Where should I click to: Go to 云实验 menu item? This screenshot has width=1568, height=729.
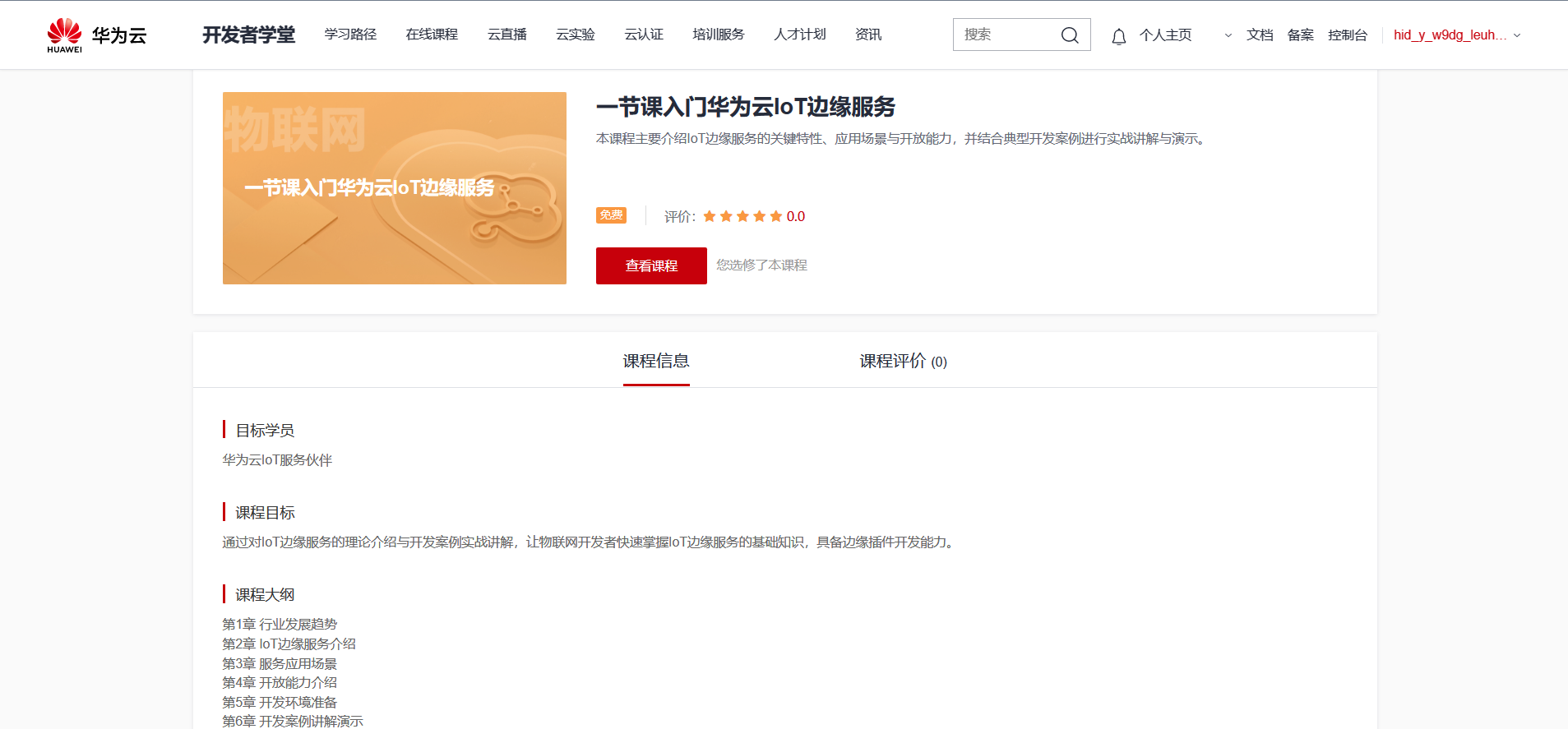pyautogui.click(x=576, y=35)
